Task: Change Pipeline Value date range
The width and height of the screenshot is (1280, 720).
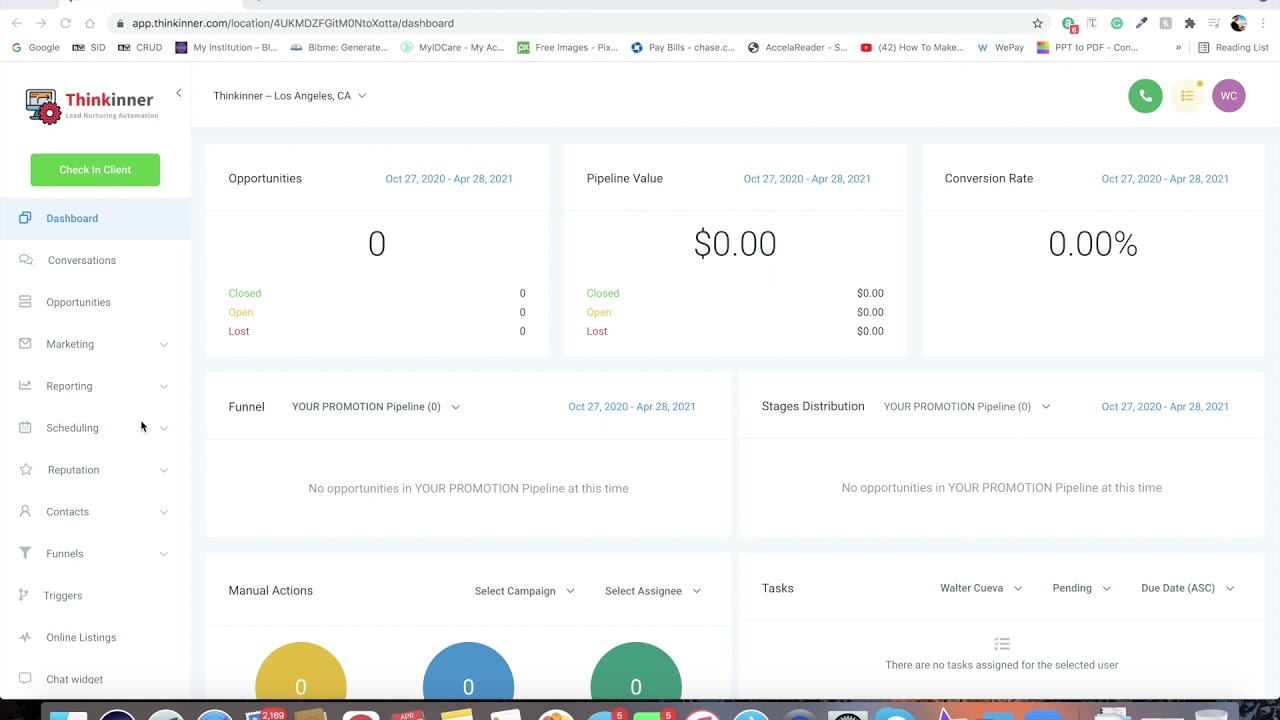Action: pyautogui.click(x=807, y=179)
